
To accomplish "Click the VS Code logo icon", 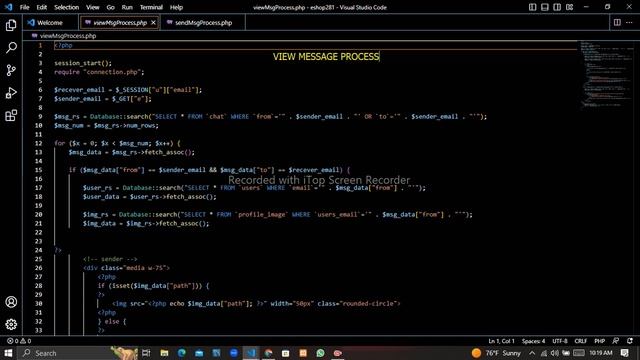I will [8, 7].
